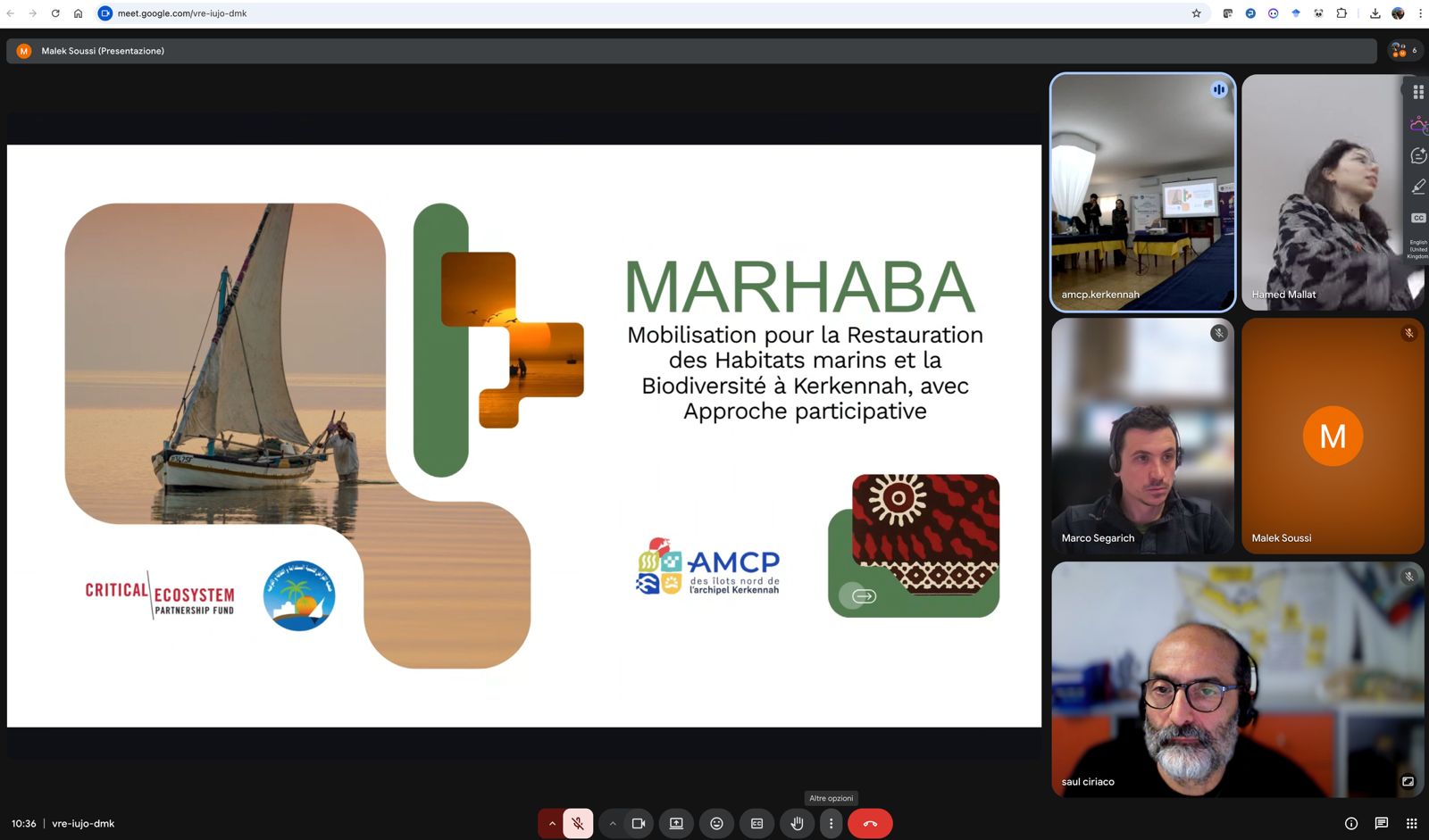Select Malek Soussi's avatar tile
The height and width of the screenshot is (840, 1429).
(x=1333, y=436)
